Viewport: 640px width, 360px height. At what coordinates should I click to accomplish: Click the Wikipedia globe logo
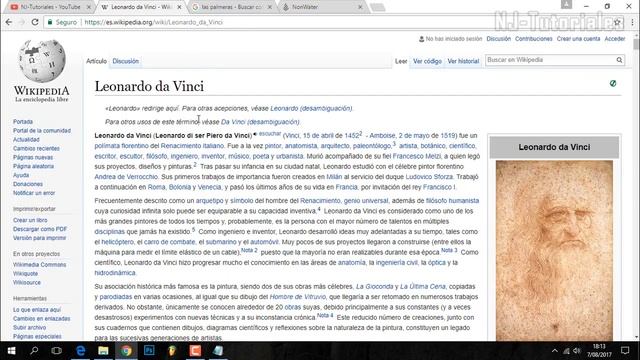point(42,60)
